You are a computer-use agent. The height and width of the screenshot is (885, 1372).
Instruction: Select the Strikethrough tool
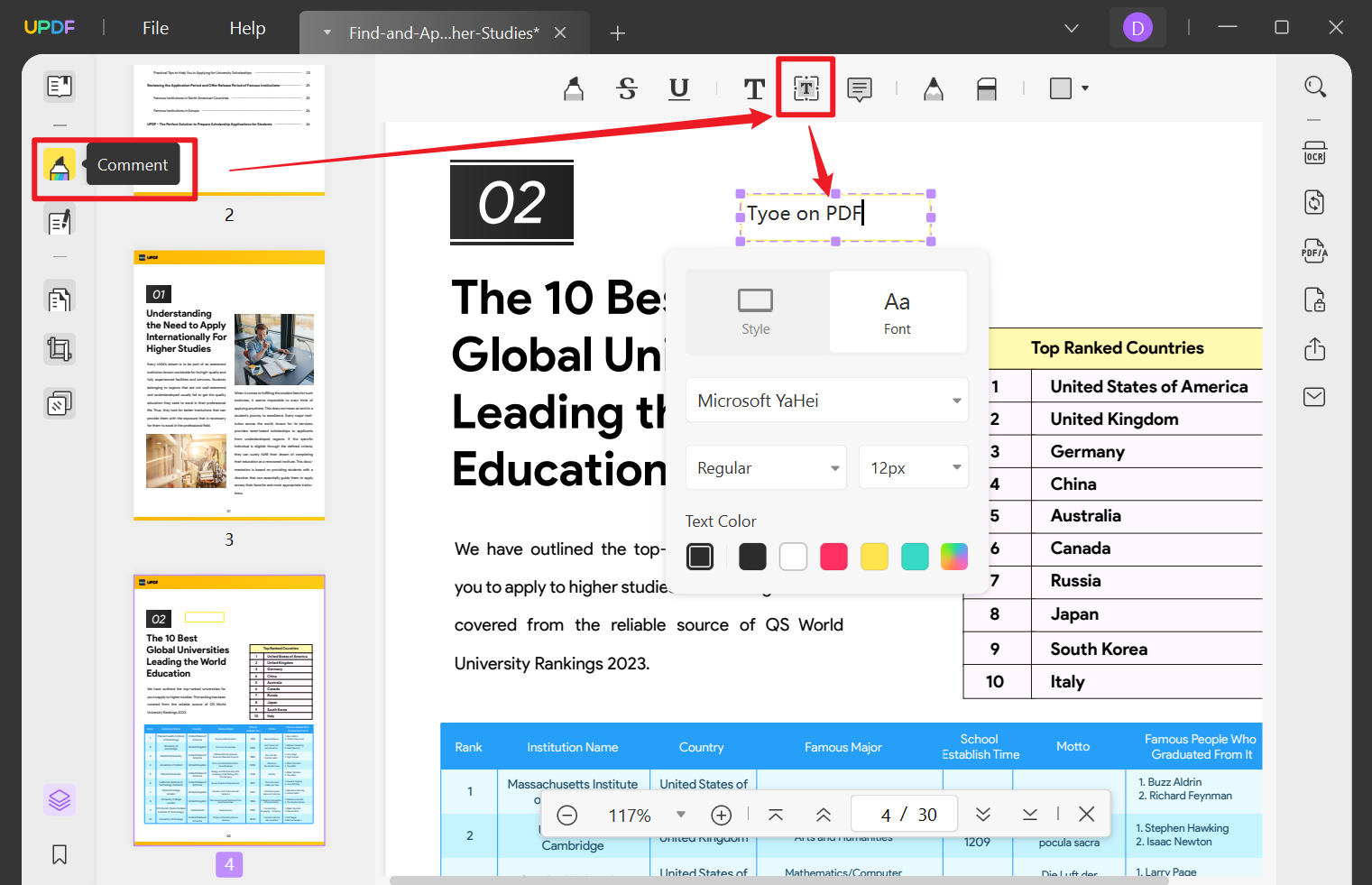click(627, 88)
